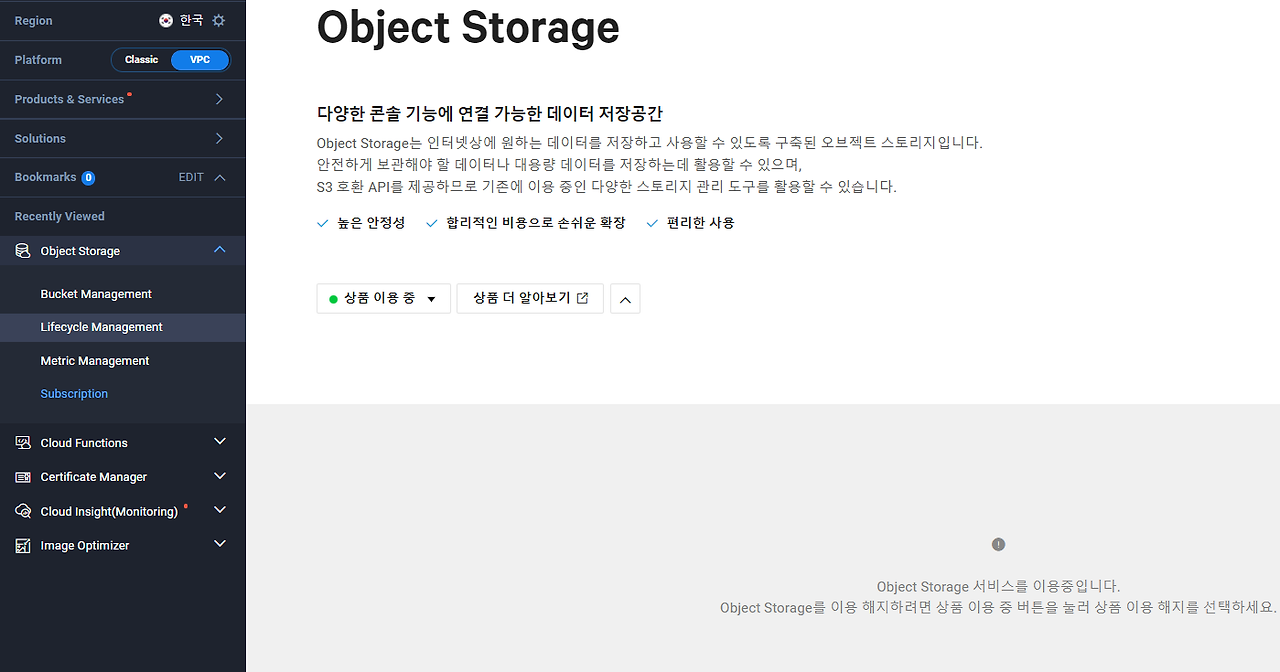Image resolution: width=1280 pixels, height=672 pixels.
Task: Click the Cloud Functions sidebar icon
Action: (23, 443)
